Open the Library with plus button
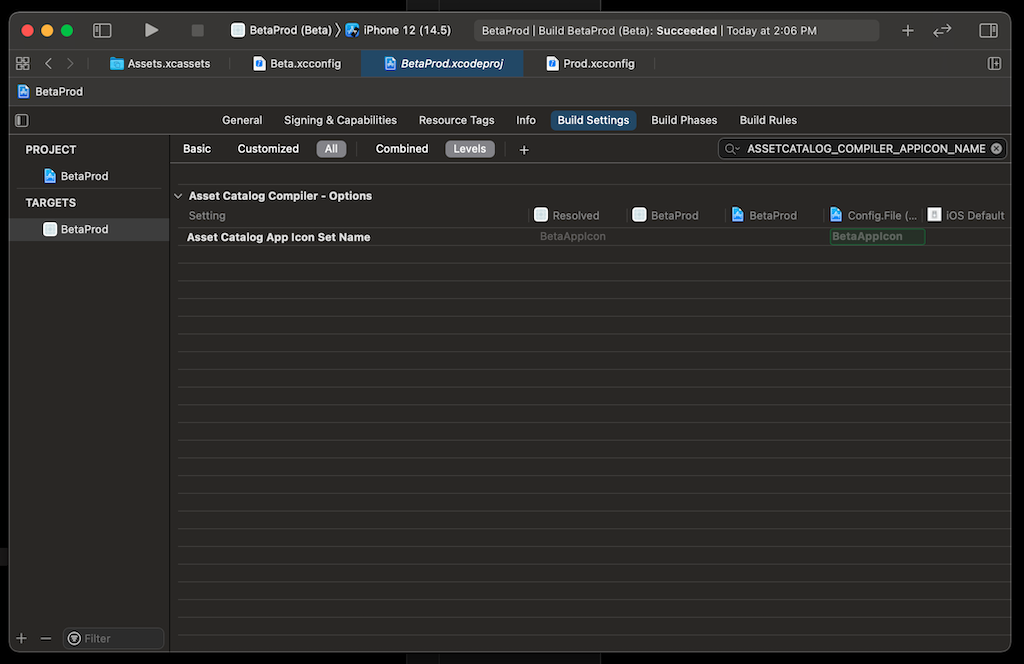This screenshot has height=664, width=1024. tap(907, 30)
